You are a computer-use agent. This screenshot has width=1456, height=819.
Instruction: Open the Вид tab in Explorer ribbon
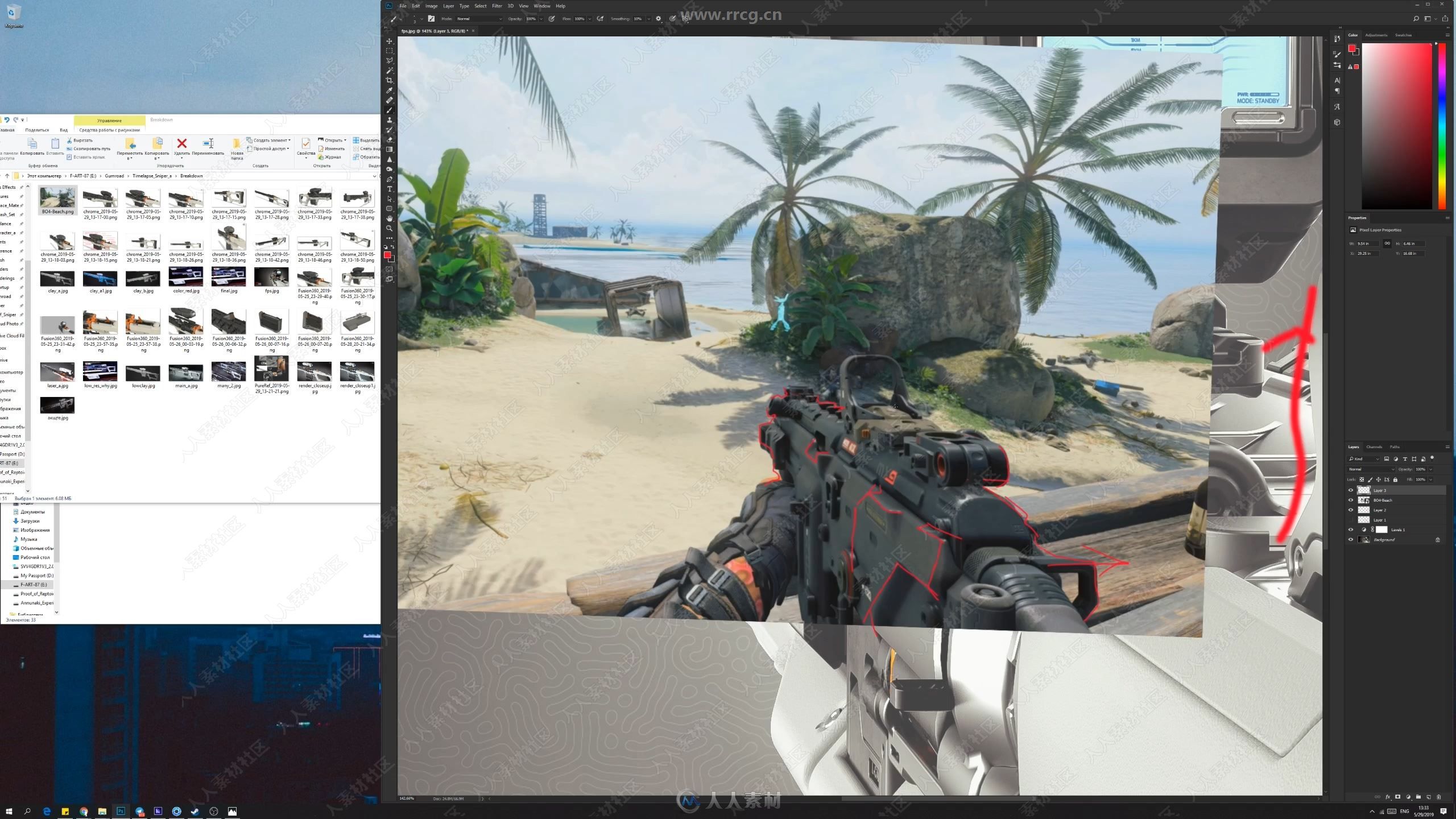coord(64,130)
